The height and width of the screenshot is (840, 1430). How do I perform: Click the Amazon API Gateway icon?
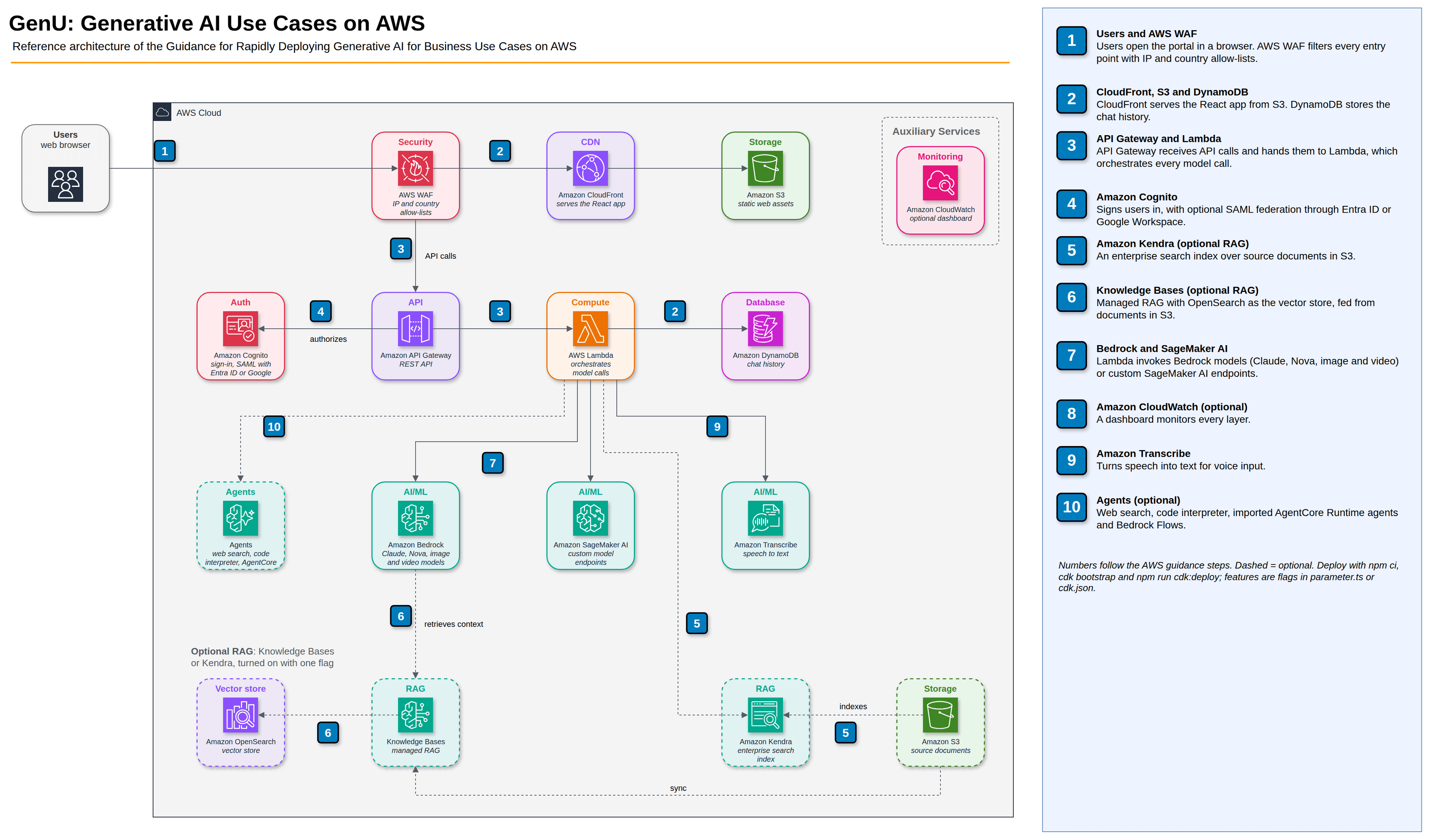pyautogui.click(x=415, y=329)
